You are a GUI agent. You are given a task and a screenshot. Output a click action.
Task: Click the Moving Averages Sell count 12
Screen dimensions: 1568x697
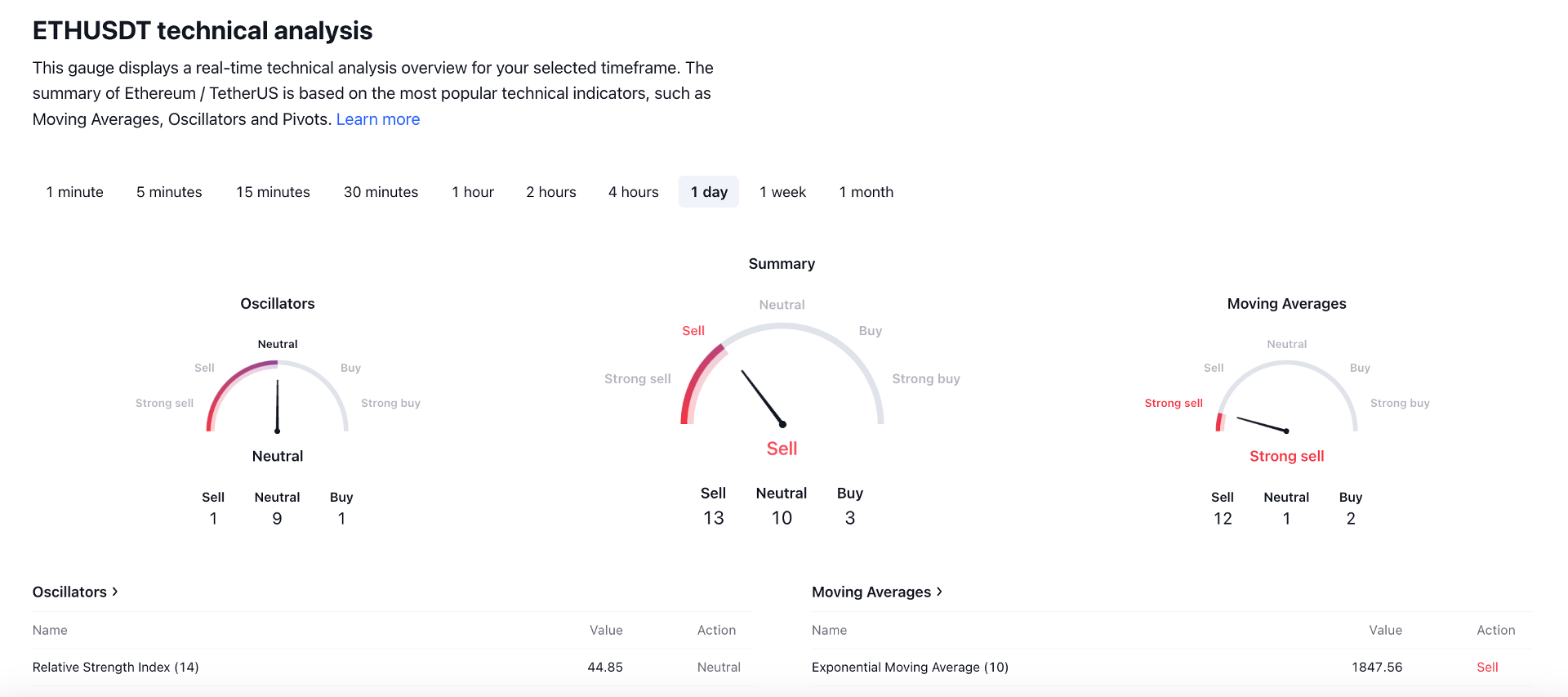click(1223, 519)
